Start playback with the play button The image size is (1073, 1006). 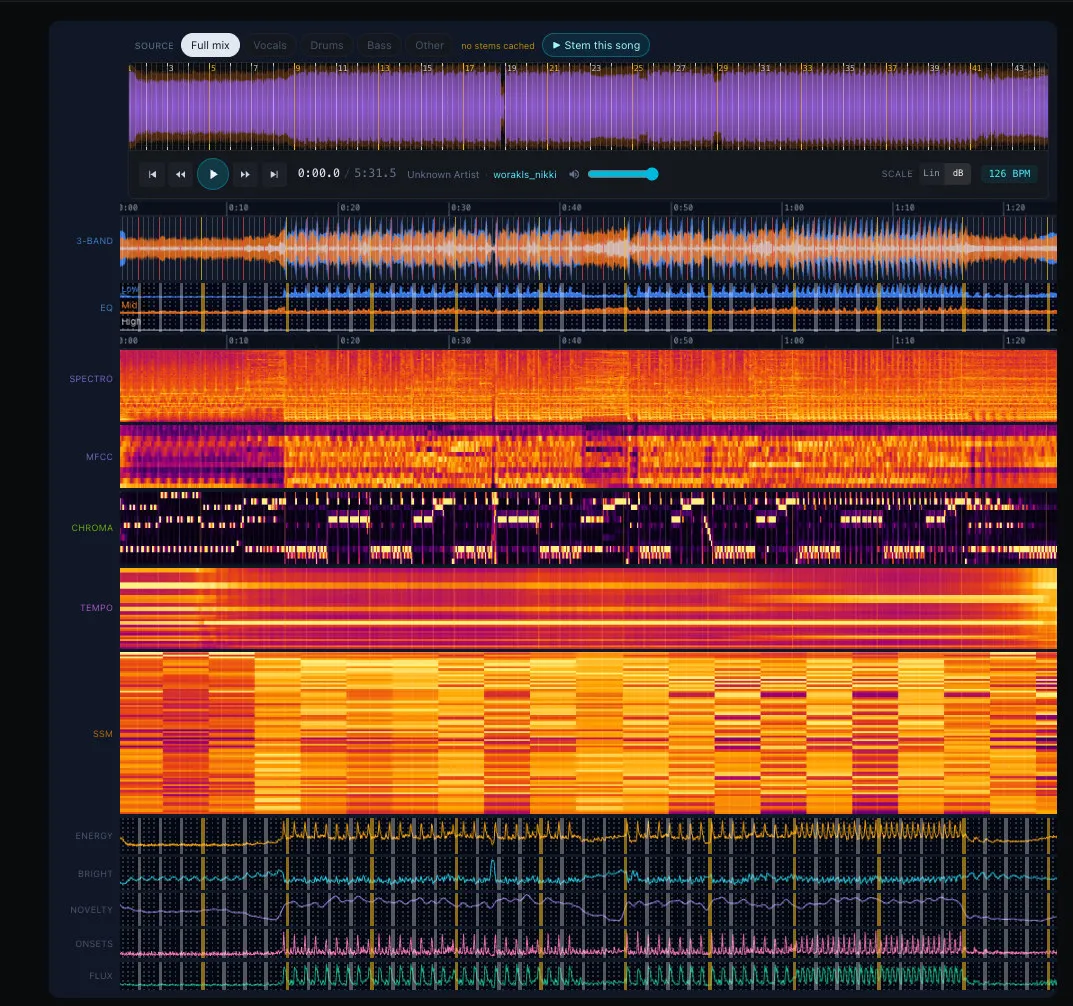tap(213, 175)
